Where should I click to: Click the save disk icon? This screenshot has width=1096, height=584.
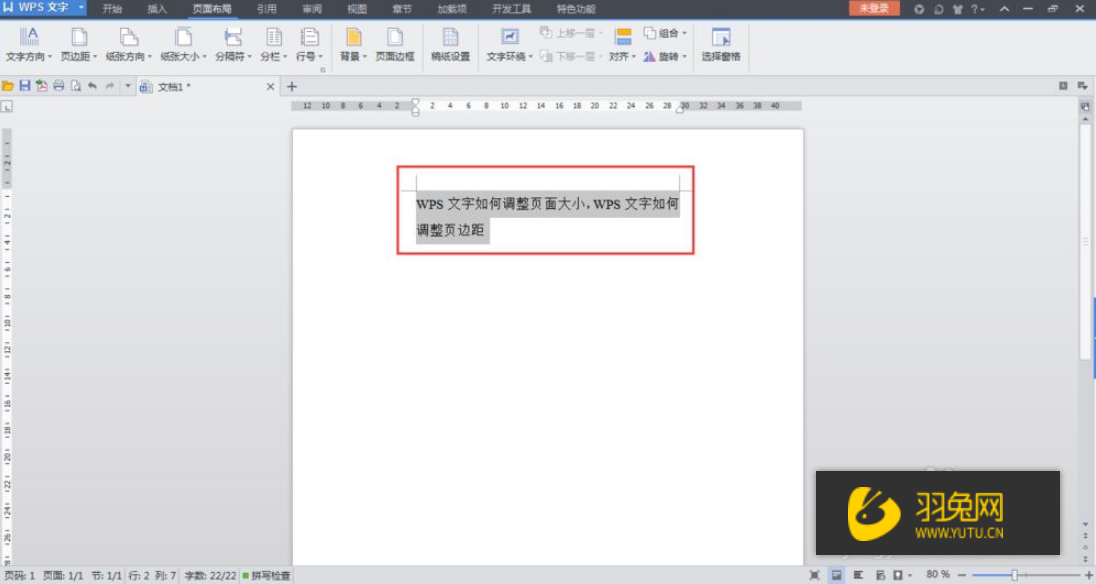pos(24,86)
